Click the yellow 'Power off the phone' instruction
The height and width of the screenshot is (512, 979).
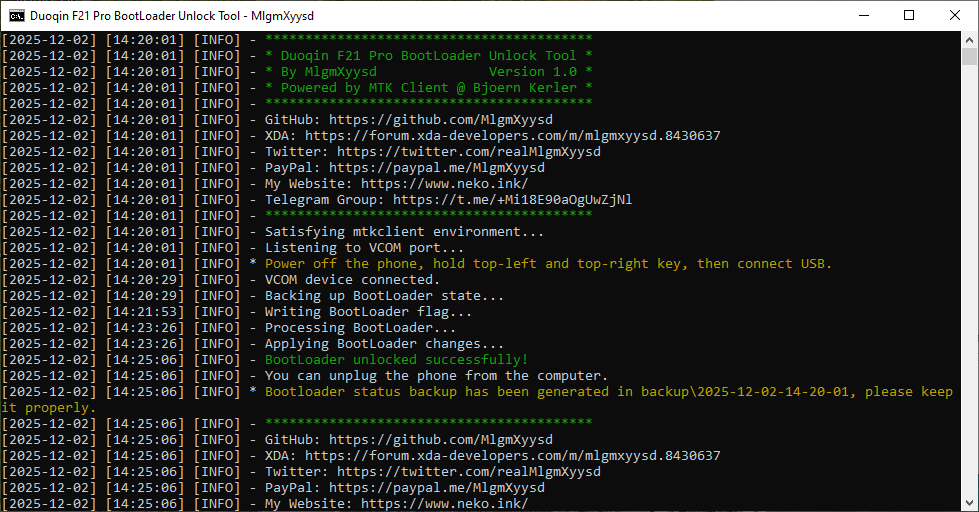click(548, 264)
